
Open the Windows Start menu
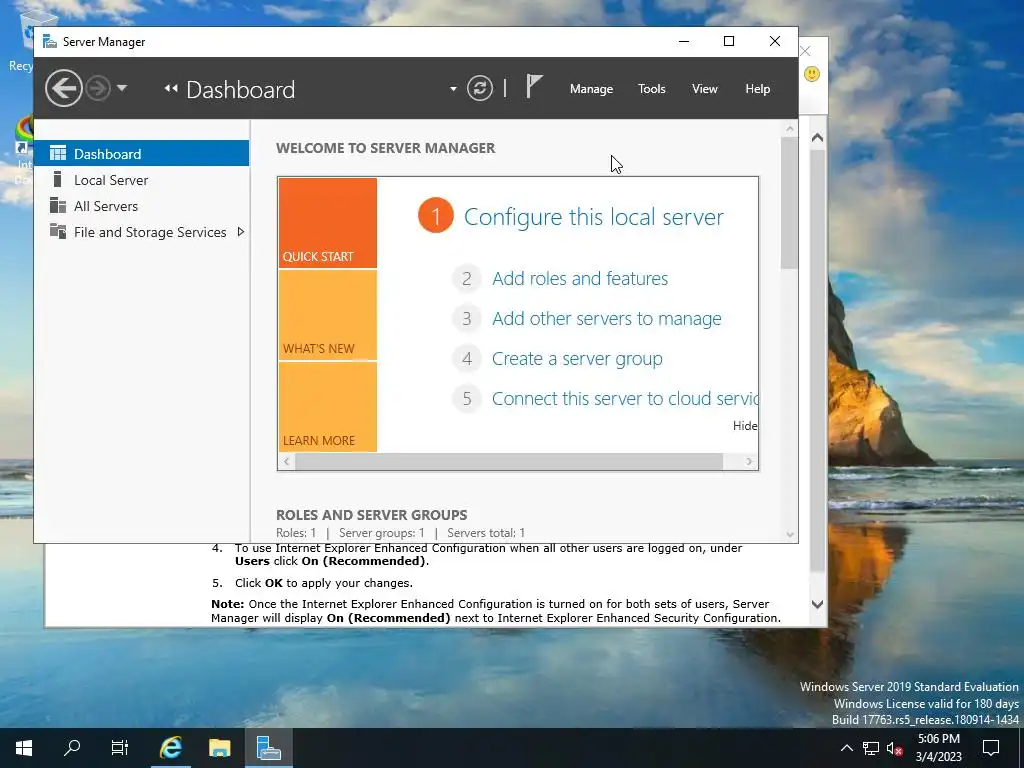pos(24,748)
